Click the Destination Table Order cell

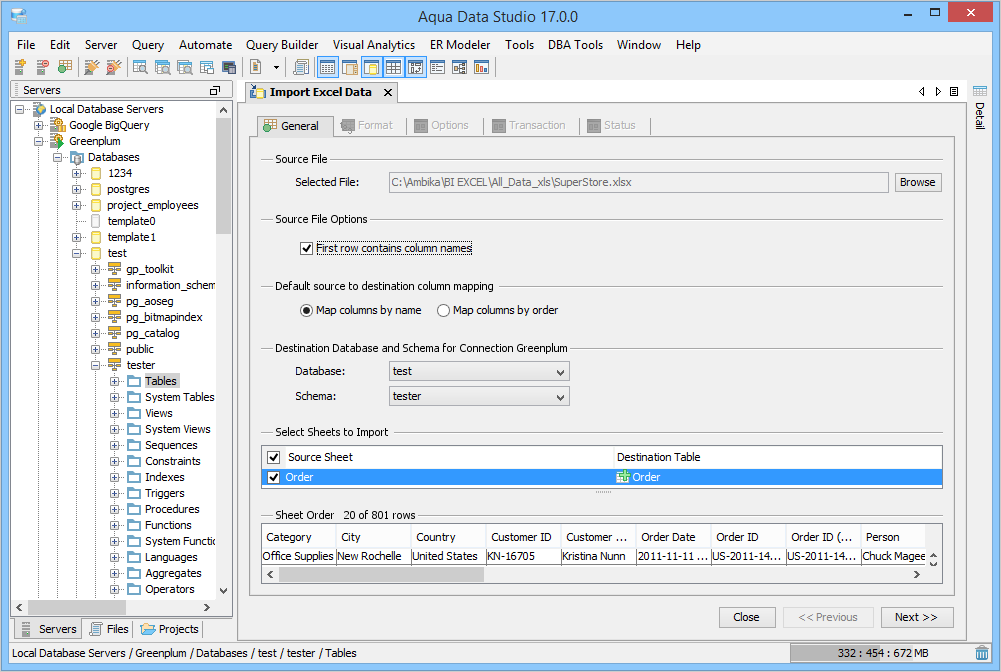pyautogui.click(x=778, y=477)
